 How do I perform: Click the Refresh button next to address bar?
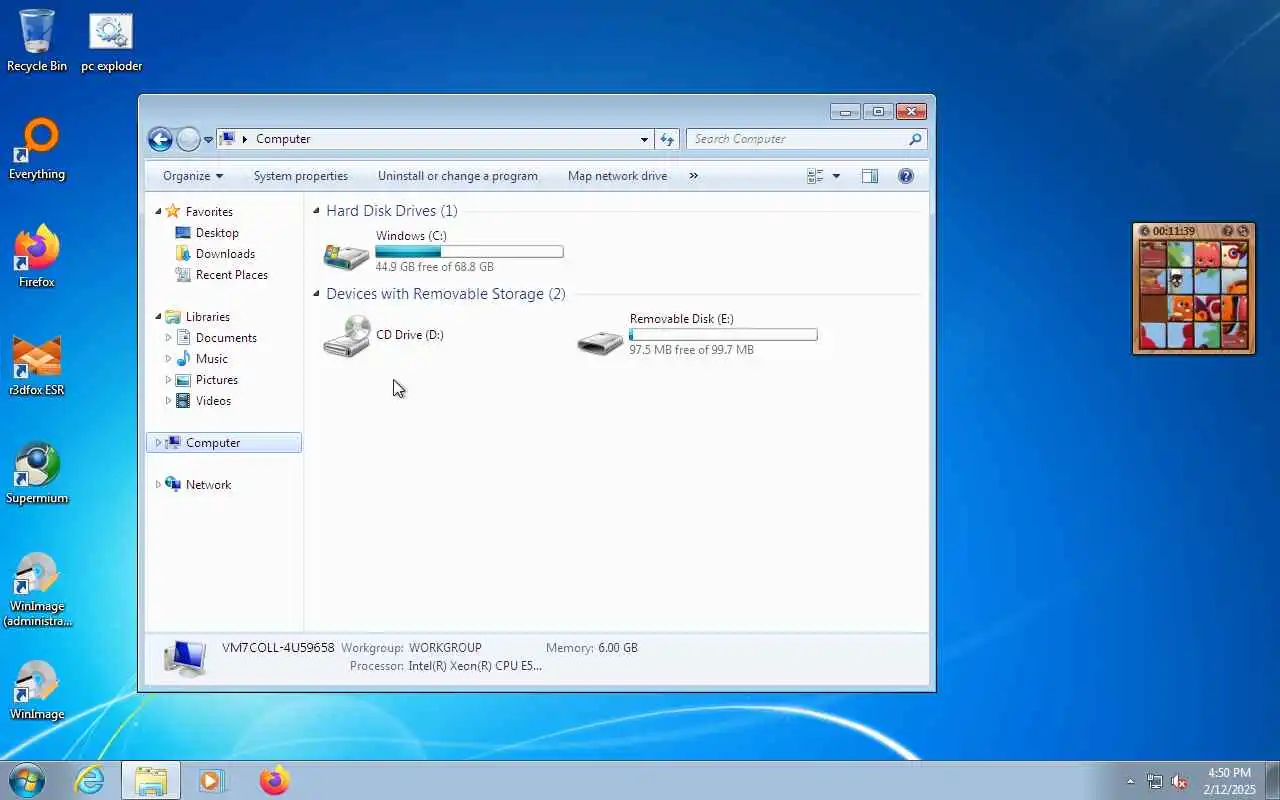click(667, 140)
